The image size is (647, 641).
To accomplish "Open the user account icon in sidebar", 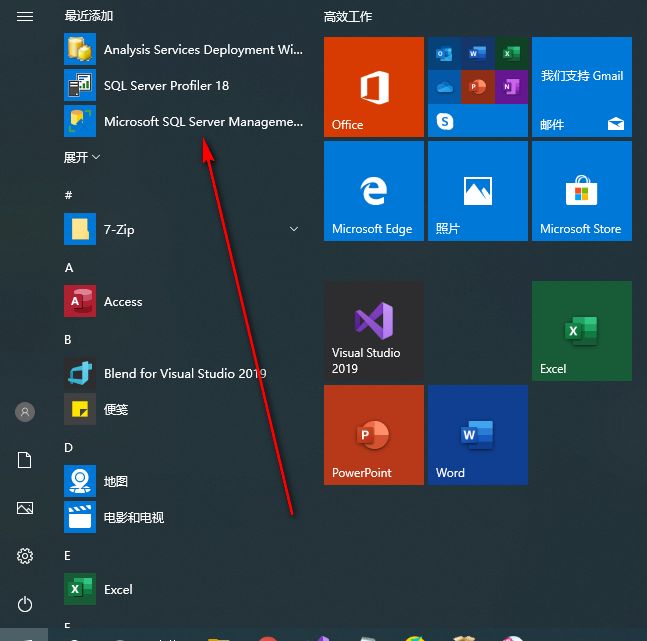I will click(x=25, y=412).
